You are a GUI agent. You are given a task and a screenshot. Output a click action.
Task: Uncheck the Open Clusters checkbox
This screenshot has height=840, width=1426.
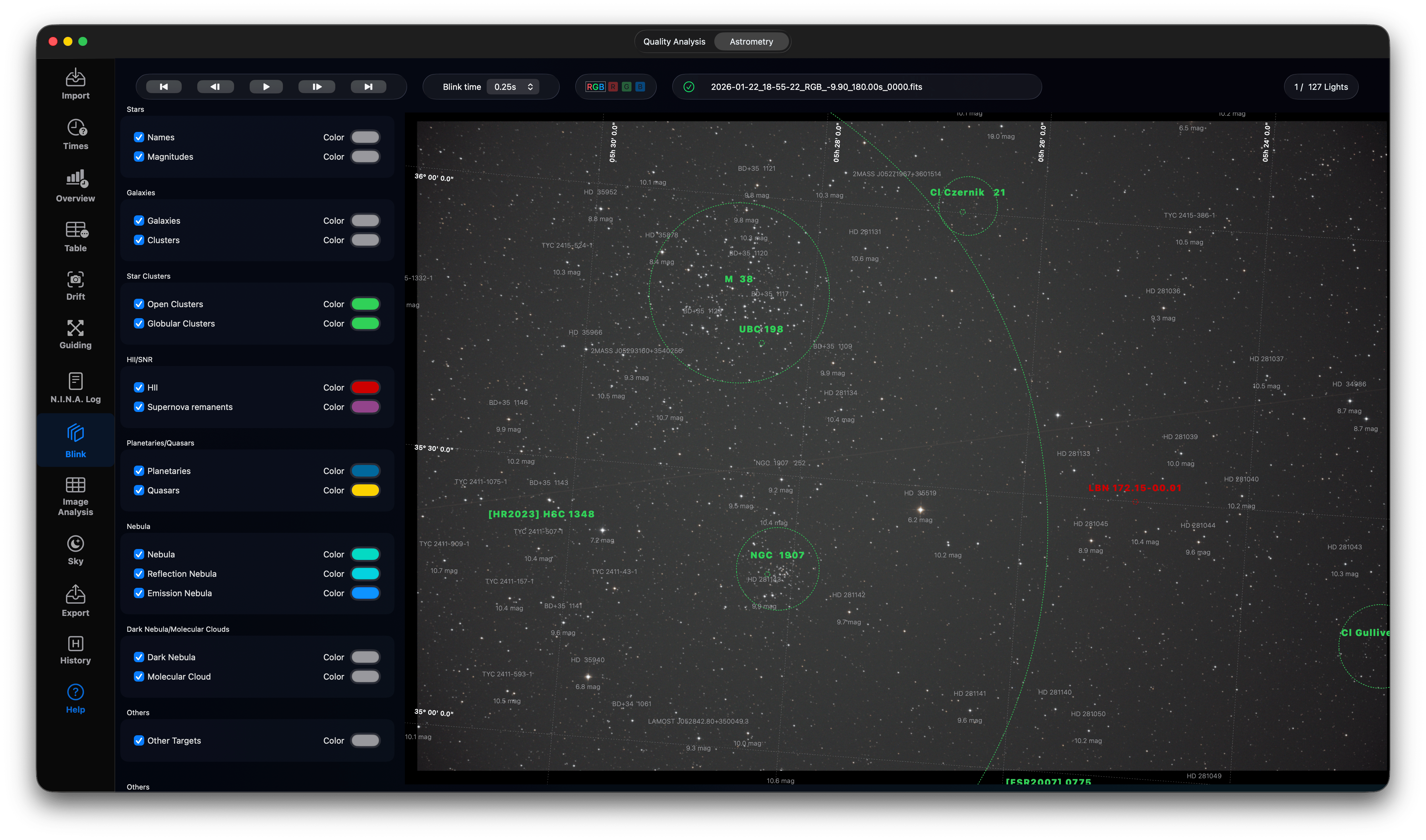click(139, 304)
